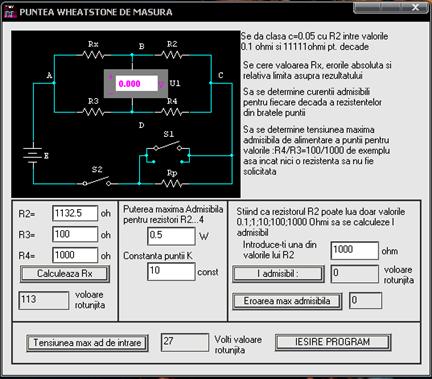This screenshot has height=379, width=432.
Task: Click the I admisibil button
Action: point(278,274)
